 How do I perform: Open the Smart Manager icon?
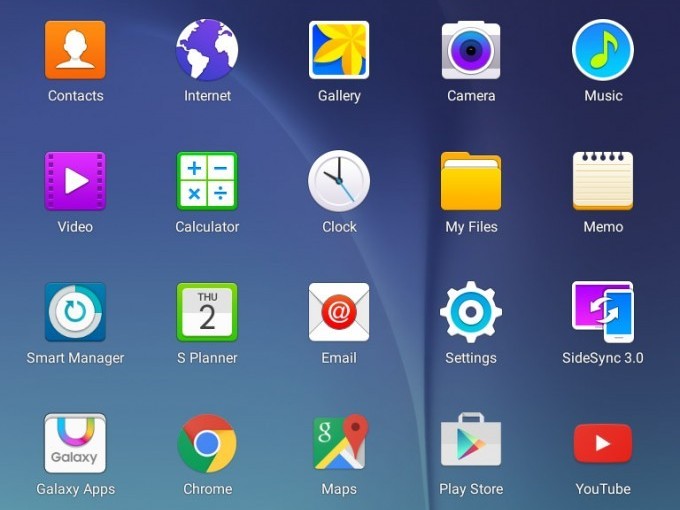(x=75, y=312)
